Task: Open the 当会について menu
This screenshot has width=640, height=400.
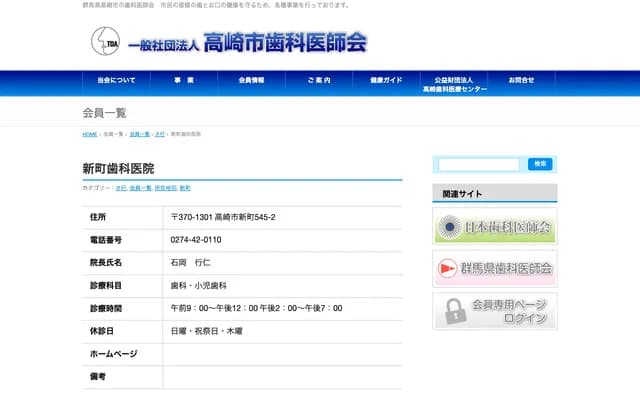Action: 116,80
